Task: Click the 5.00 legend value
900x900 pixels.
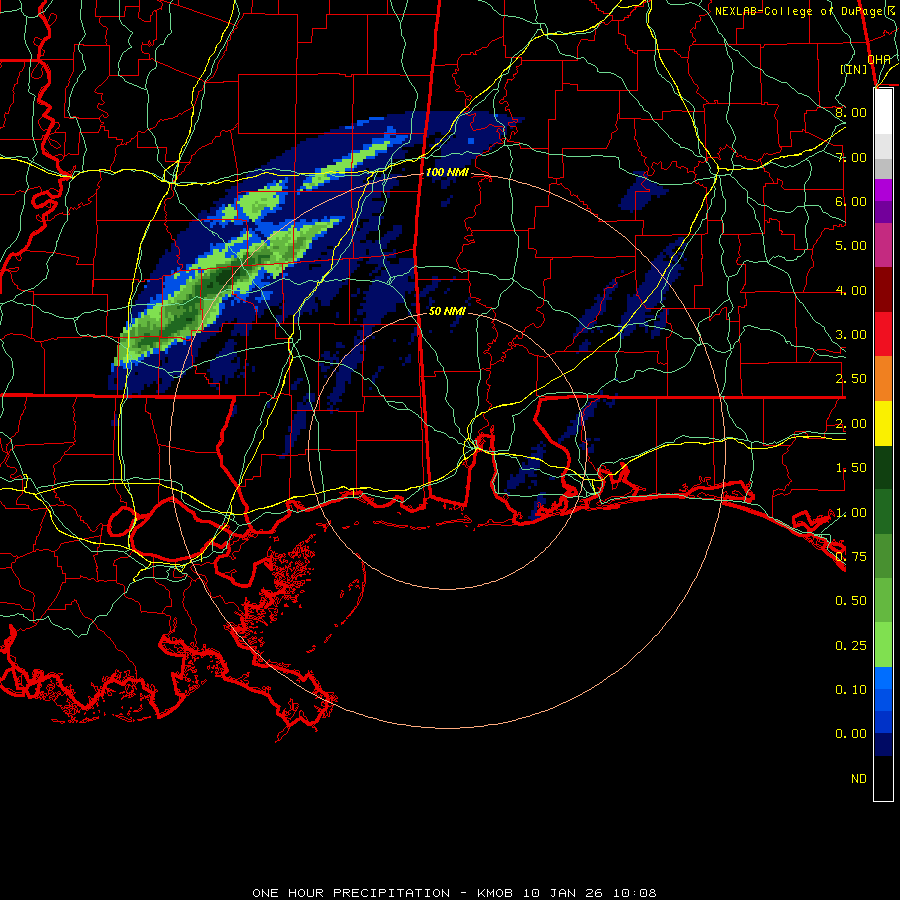Action: pyautogui.click(x=851, y=246)
